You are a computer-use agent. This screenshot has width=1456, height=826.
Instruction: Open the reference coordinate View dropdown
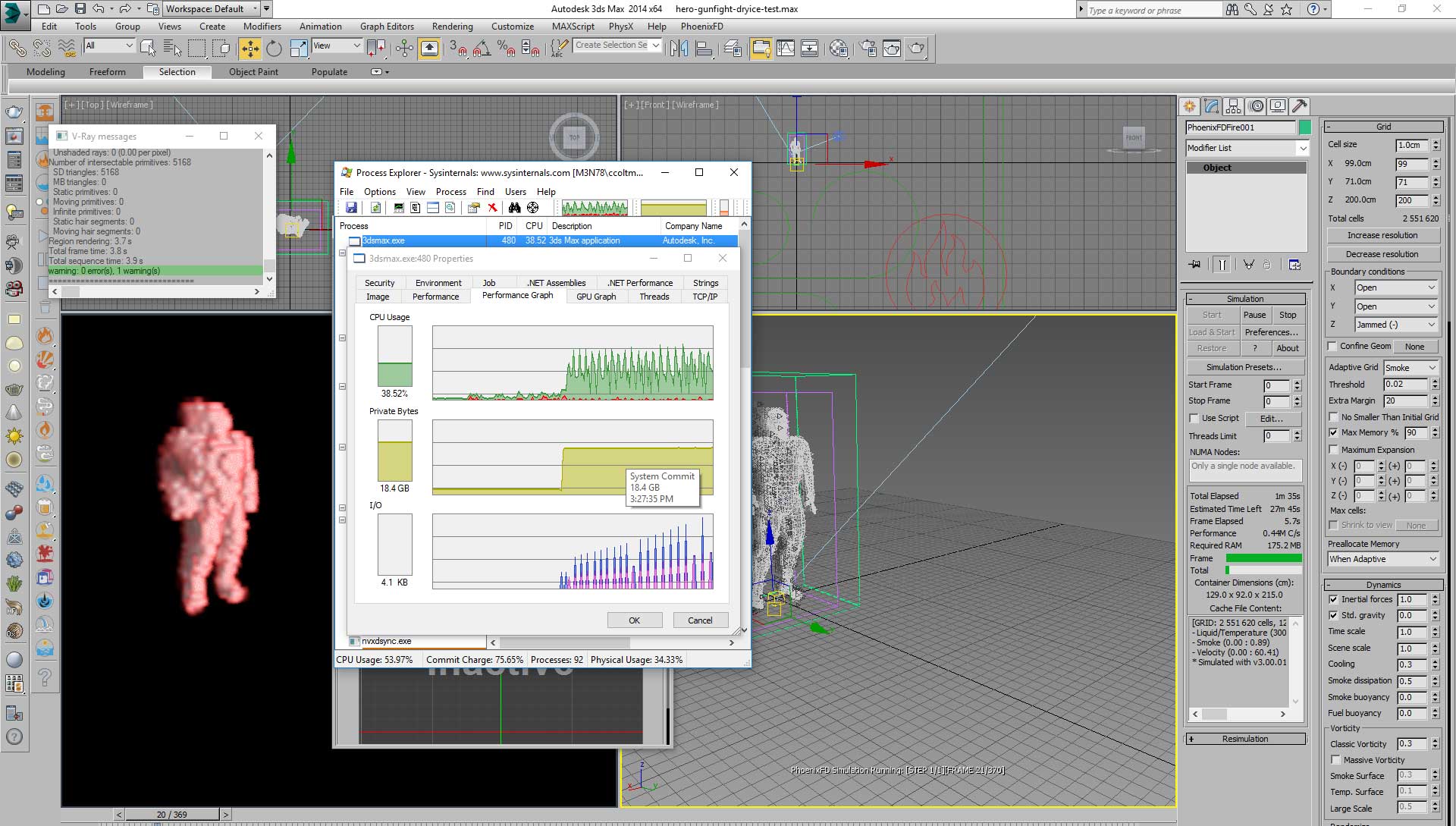coord(337,46)
